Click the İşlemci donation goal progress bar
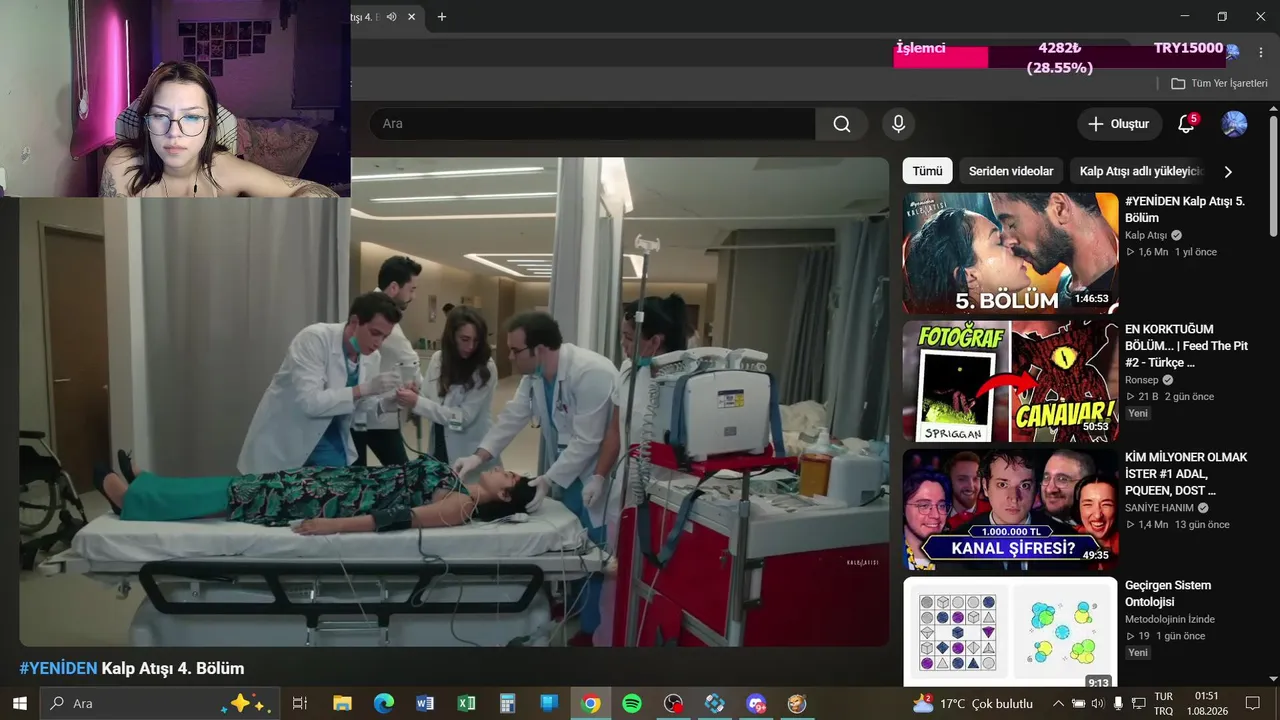Screen dimensions: 1280x720 (1061, 57)
